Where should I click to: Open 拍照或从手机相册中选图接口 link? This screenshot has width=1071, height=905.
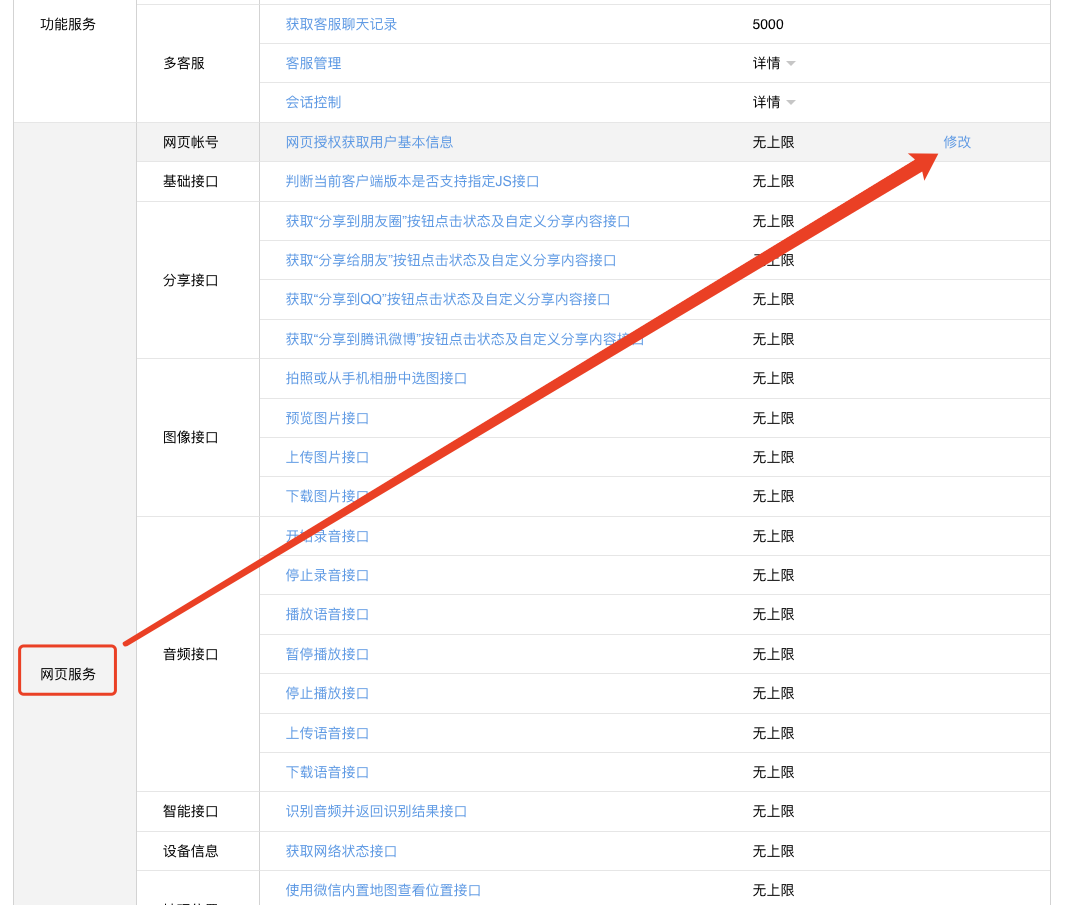(x=376, y=378)
